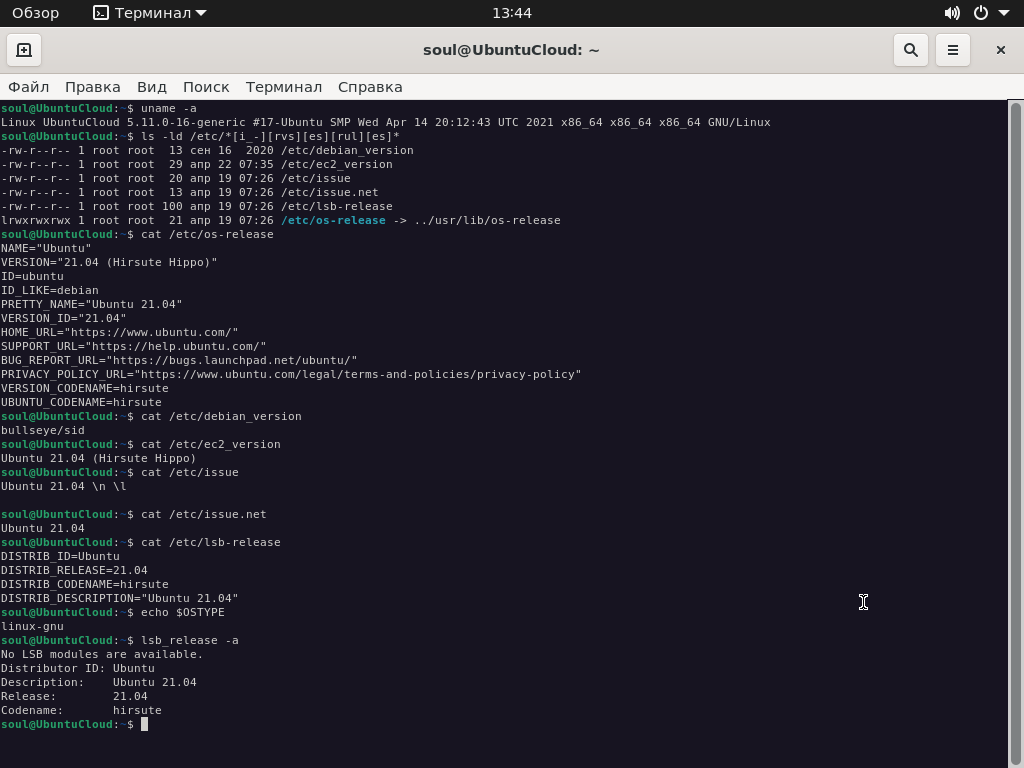The image size is (1024, 768).
Task: Open the Обзор activities overview
Action: [35, 13]
